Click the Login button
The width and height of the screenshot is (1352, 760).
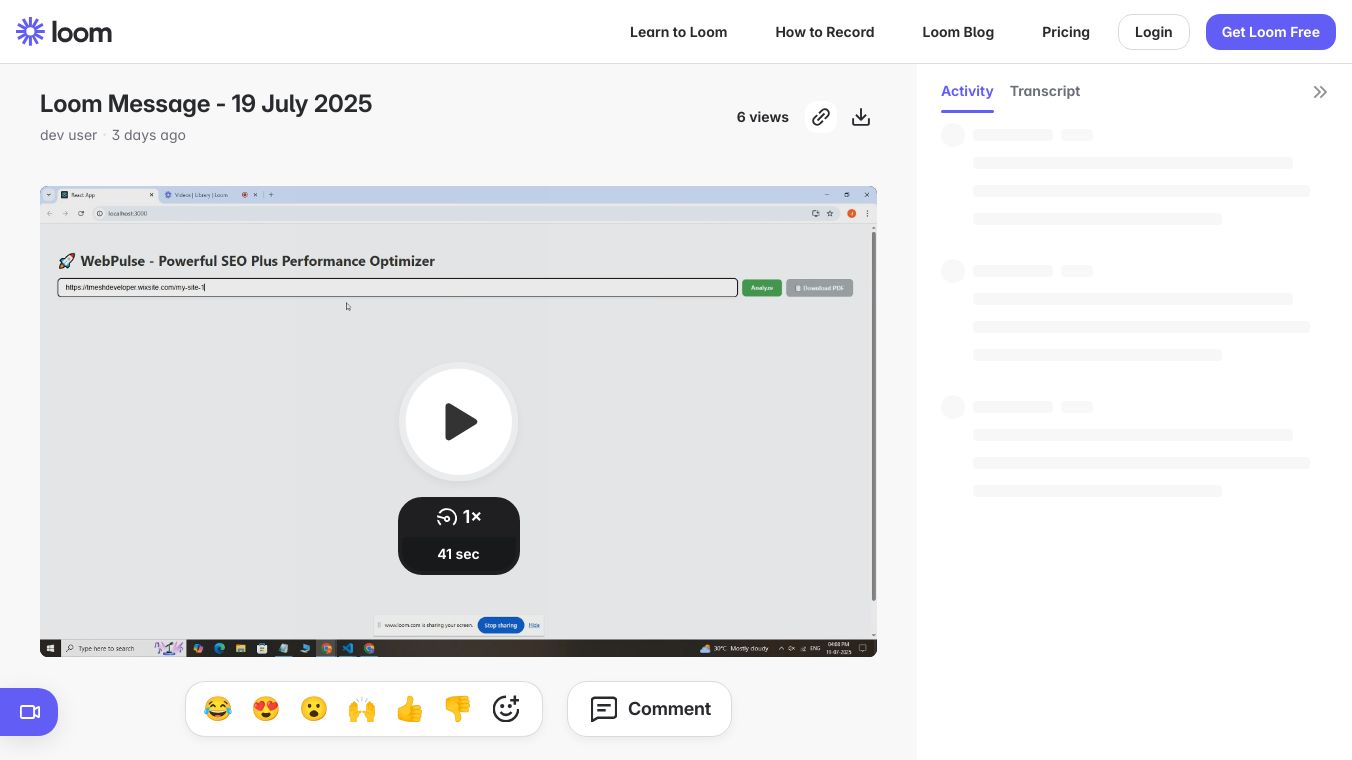pos(1153,32)
